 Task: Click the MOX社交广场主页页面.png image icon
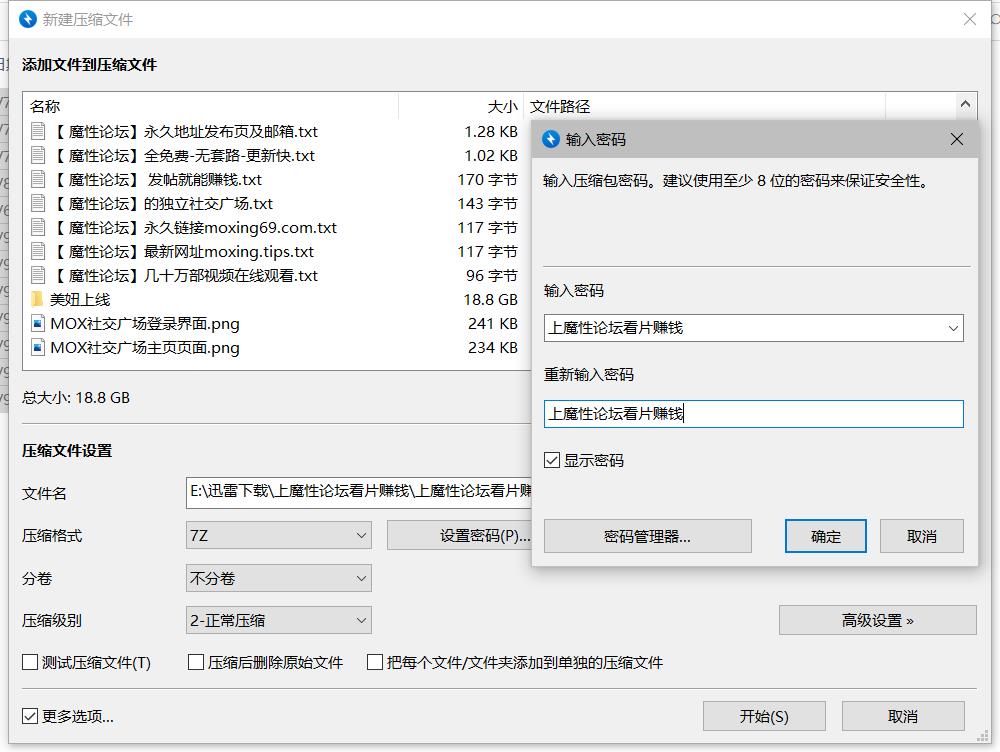tap(38, 348)
